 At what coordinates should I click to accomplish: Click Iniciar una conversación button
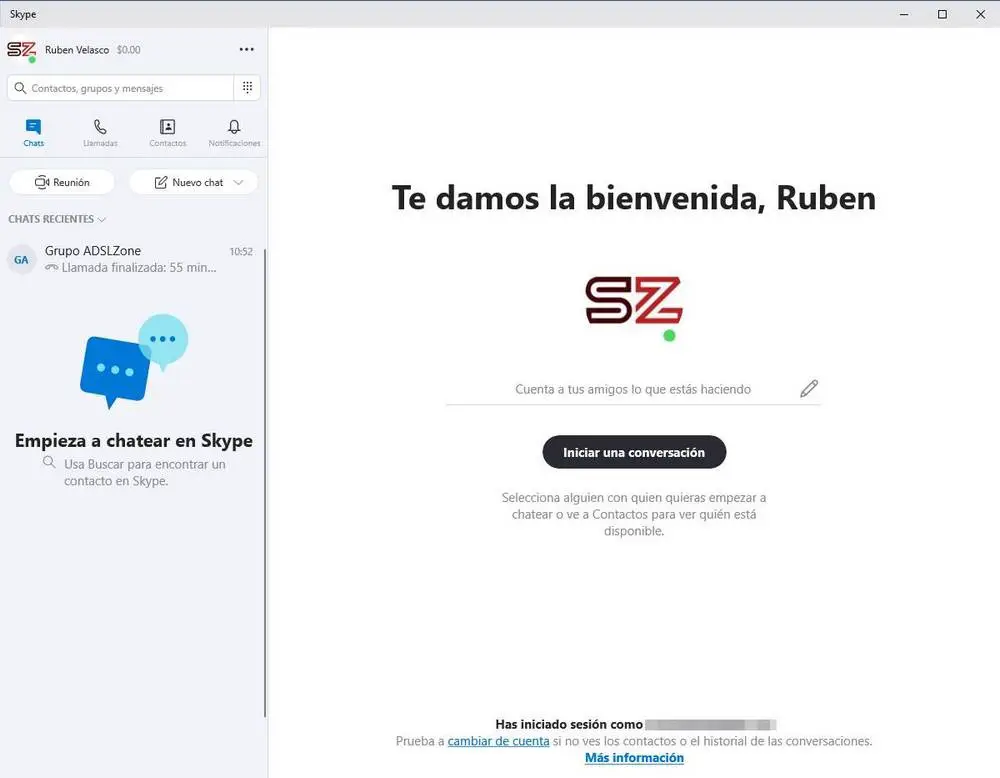coord(634,452)
